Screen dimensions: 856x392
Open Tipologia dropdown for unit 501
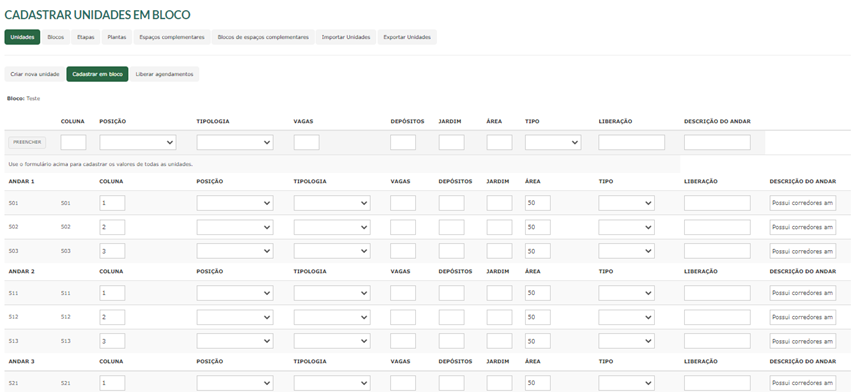click(332, 203)
